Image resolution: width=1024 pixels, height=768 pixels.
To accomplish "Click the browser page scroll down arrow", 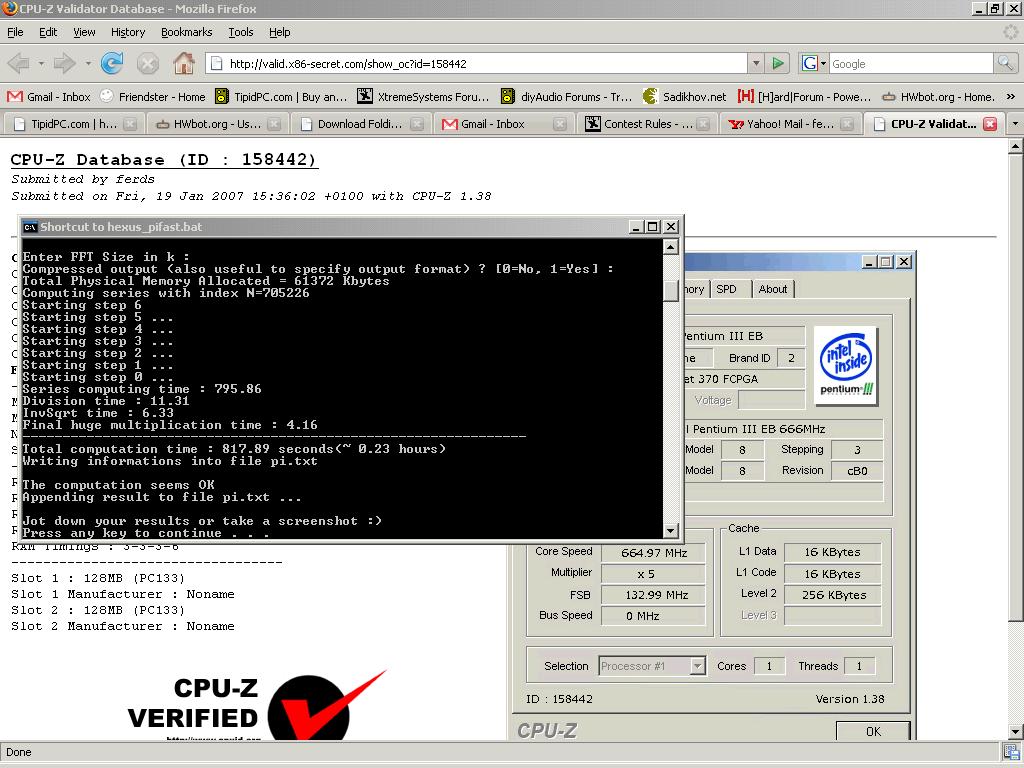I will coord(1015,732).
